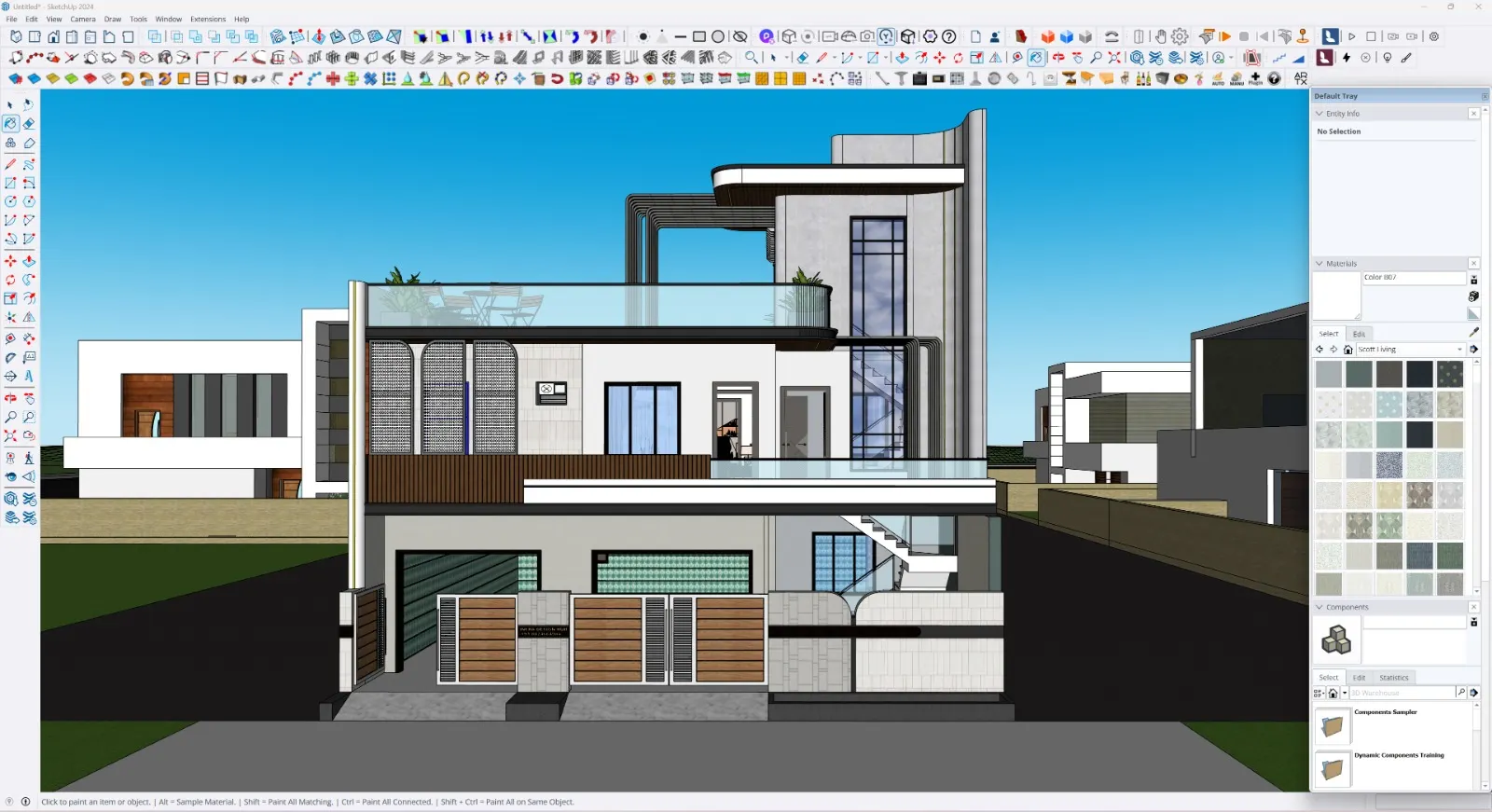Image resolution: width=1492 pixels, height=812 pixels.
Task: Collapse the Entity Info panel
Action: [x=1319, y=114]
